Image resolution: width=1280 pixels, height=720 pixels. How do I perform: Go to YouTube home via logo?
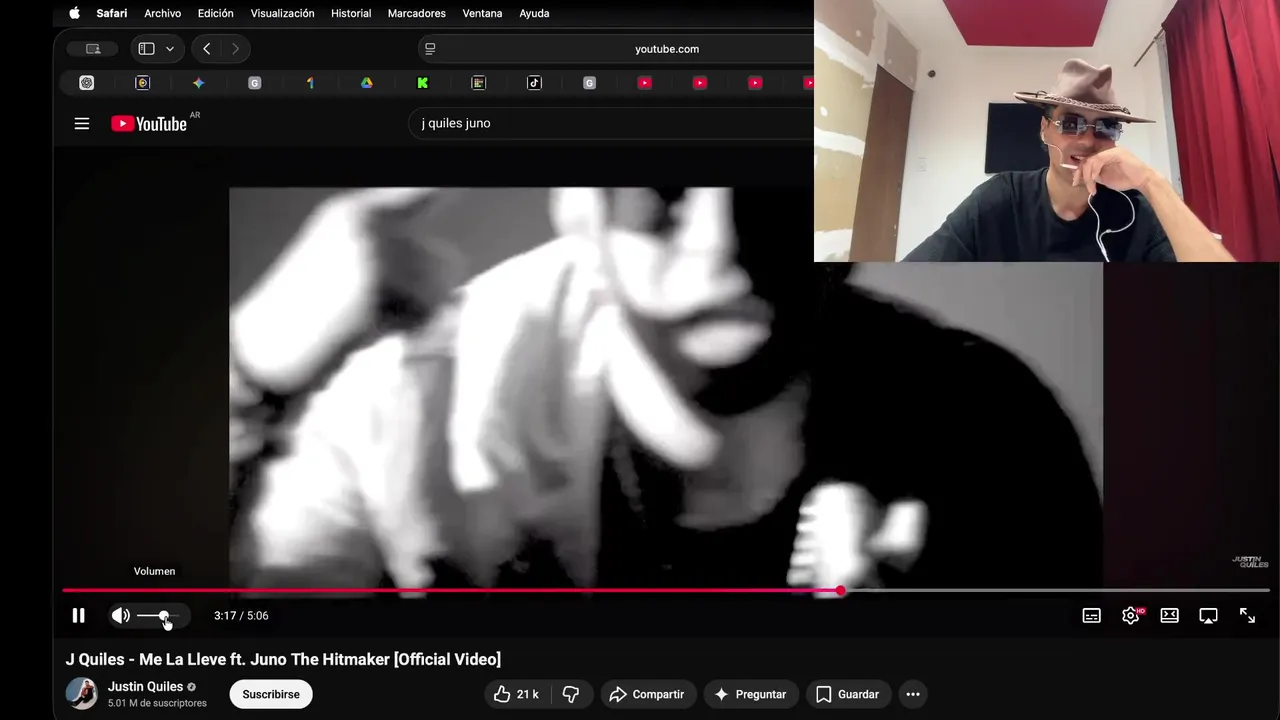[x=149, y=124]
